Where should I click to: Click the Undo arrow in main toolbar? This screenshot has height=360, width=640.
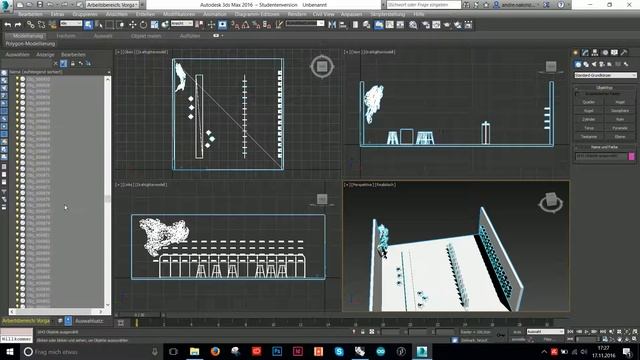[x=8, y=25]
